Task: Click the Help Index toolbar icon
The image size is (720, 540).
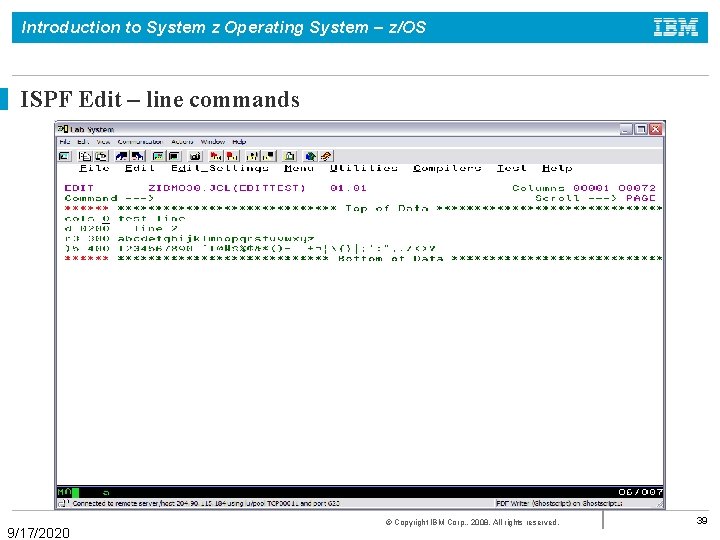Action: click(326, 156)
